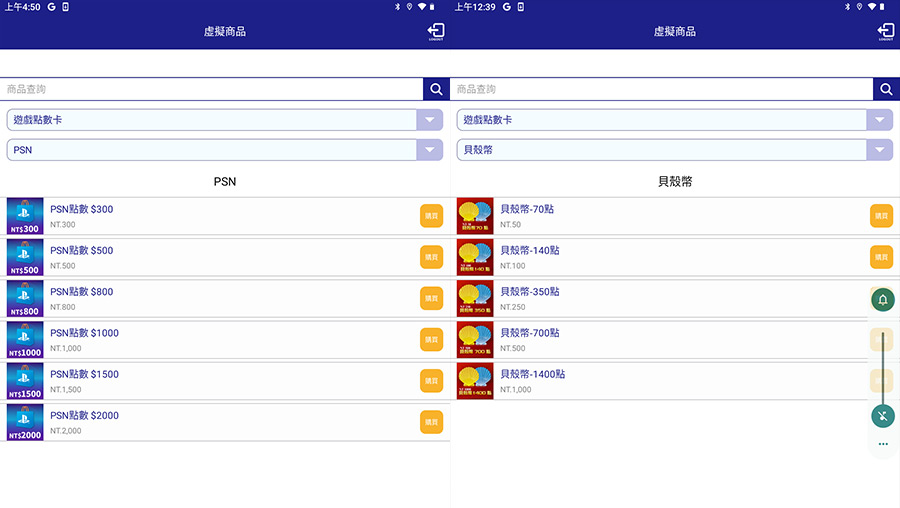The image size is (900, 508).
Task: Click Wi-Fi icon in right status bar
Action: click(872, 7)
